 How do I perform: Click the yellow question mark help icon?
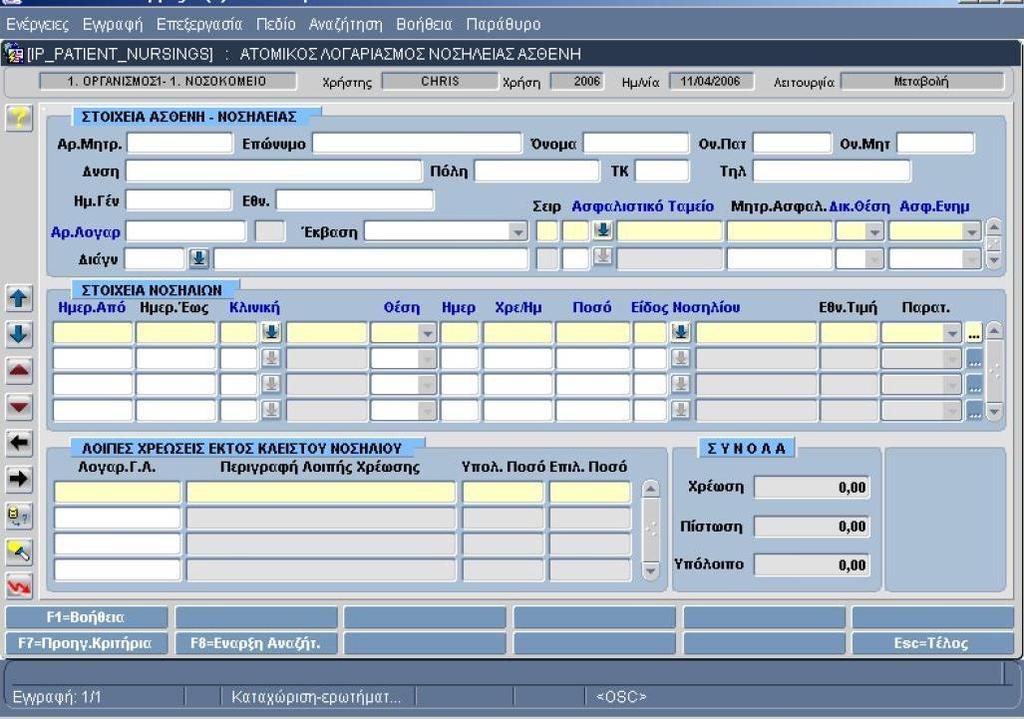pos(19,118)
